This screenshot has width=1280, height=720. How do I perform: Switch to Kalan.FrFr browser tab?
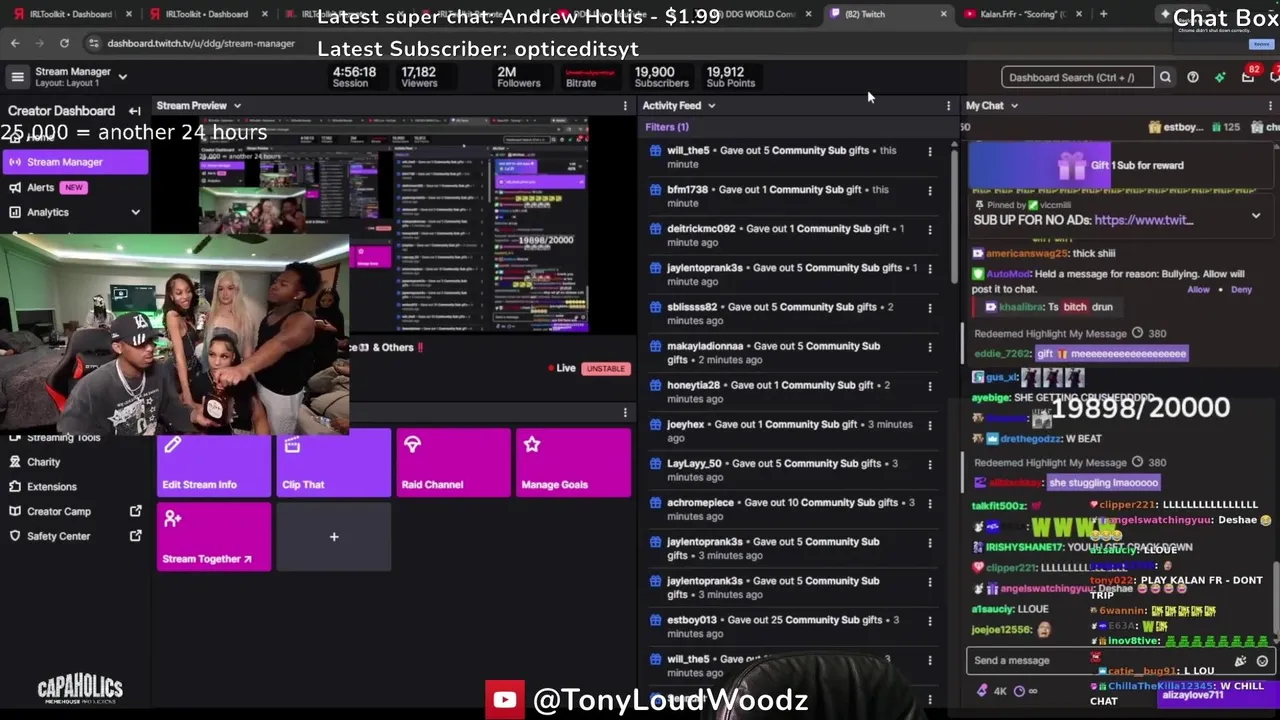pos(1022,14)
